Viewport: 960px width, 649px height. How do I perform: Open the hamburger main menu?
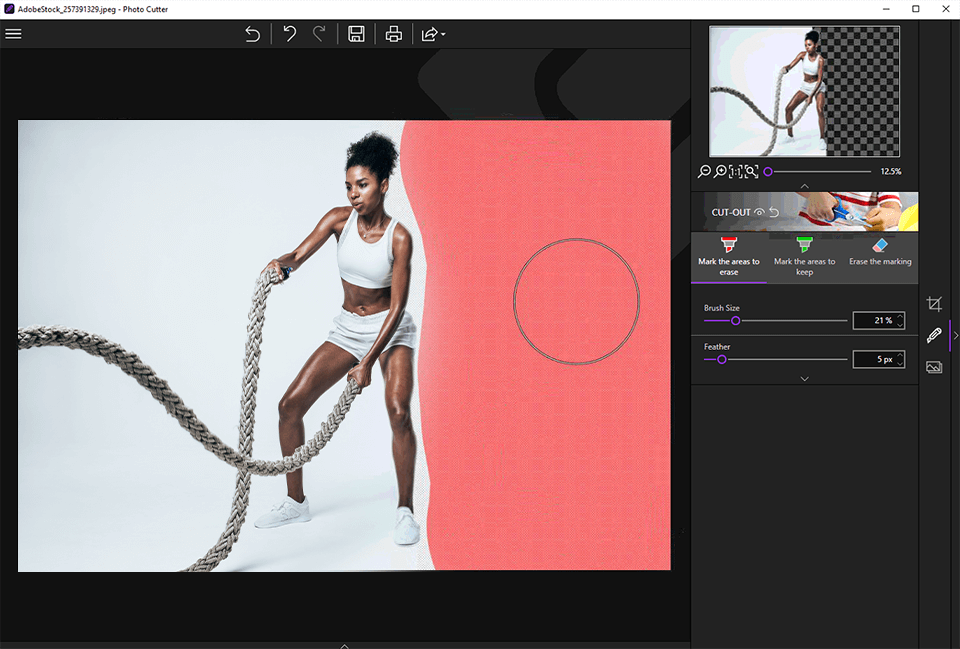click(14, 34)
